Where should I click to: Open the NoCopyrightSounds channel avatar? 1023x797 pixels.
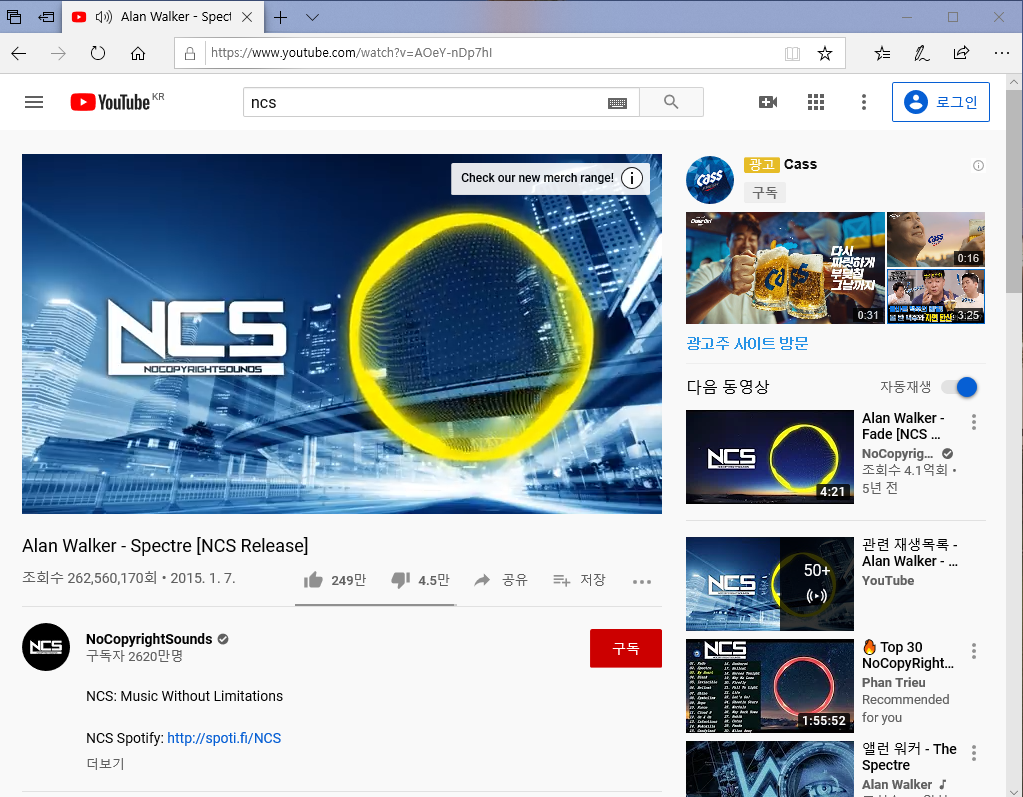click(x=46, y=647)
